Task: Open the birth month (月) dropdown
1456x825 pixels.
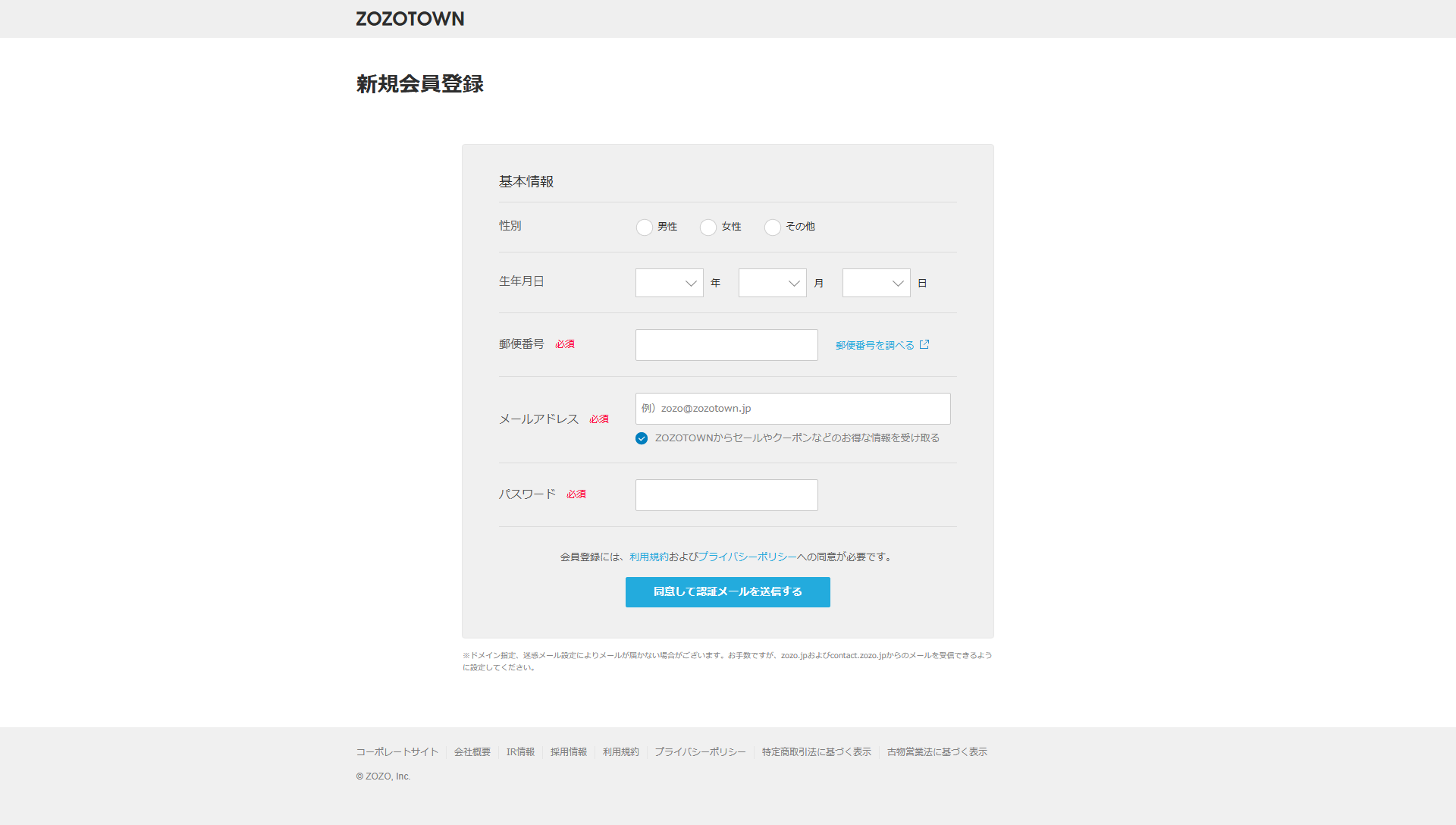Action: [773, 283]
